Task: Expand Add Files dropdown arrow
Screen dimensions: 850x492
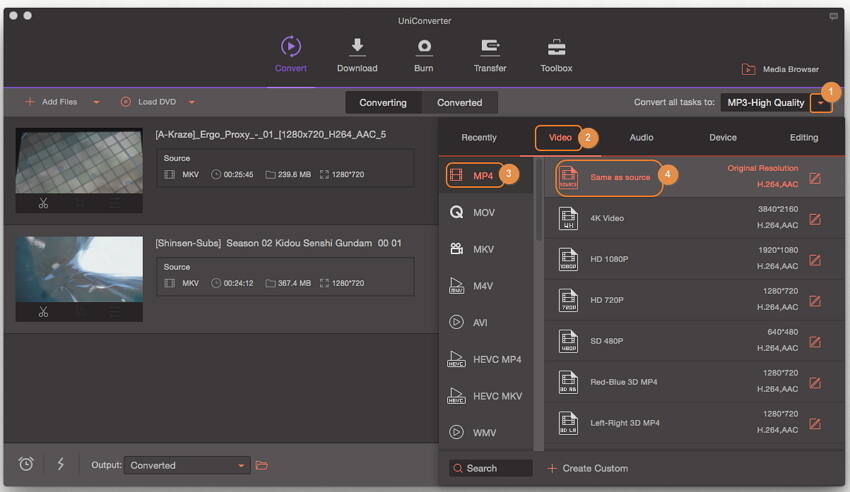Action: point(96,102)
